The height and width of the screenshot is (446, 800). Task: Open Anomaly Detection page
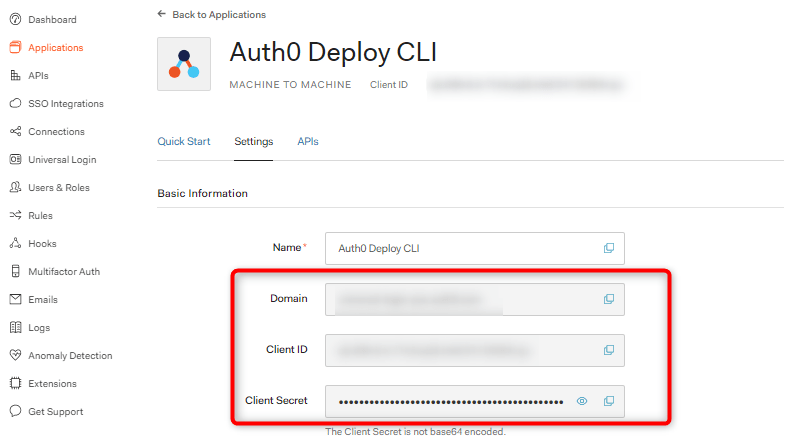(70, 355)
